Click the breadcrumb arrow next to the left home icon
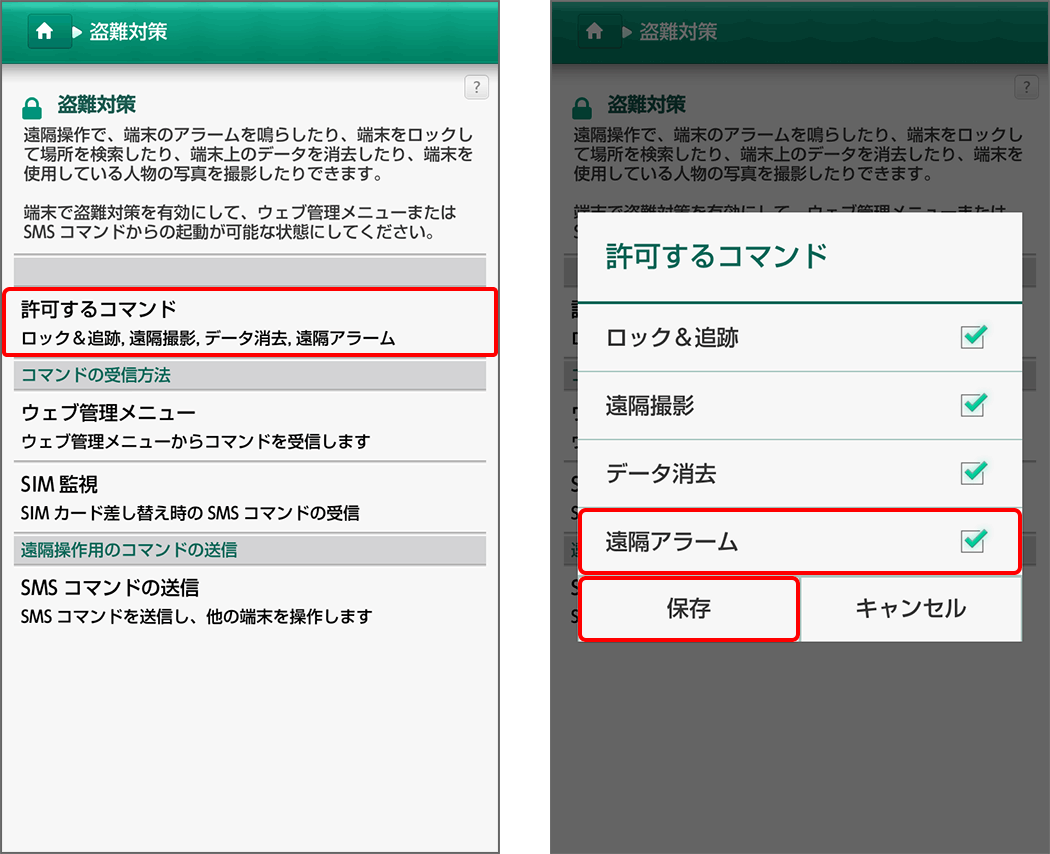 76,31
